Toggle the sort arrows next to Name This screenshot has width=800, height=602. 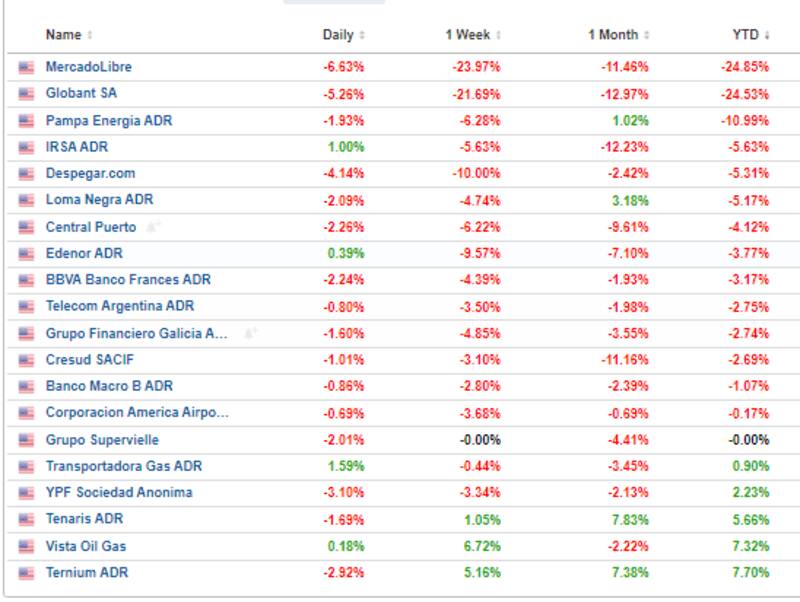click(x=90, y=36)
